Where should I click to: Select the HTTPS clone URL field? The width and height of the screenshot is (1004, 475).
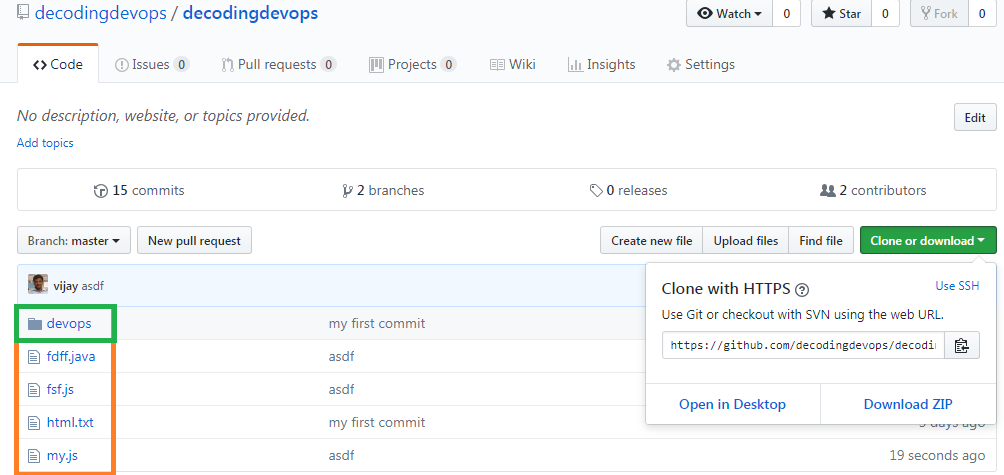point(803,346)
